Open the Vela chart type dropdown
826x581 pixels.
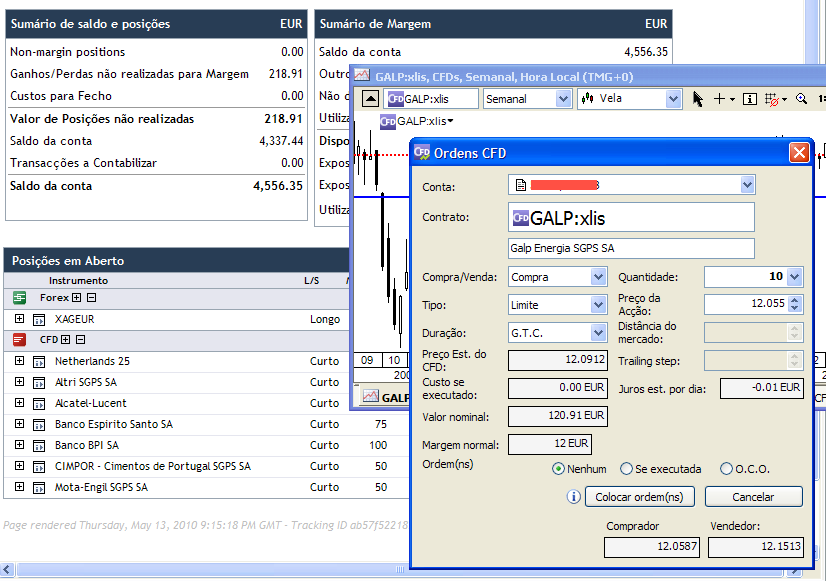coord(673,99)
